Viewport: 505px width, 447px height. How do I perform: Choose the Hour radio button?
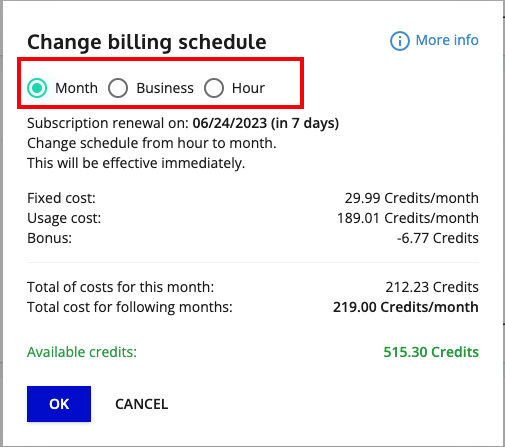coord(214,88)
